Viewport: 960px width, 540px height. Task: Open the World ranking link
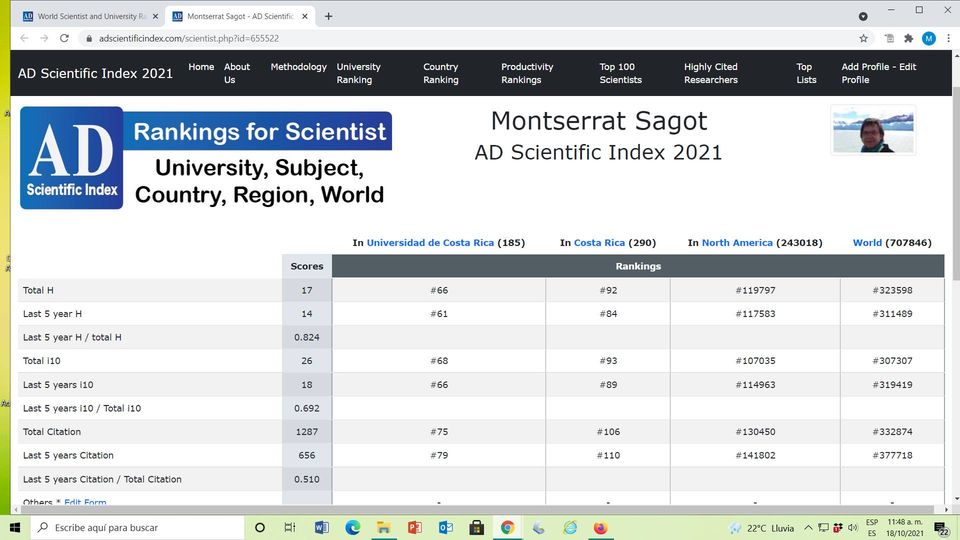(x=867, y=242)
